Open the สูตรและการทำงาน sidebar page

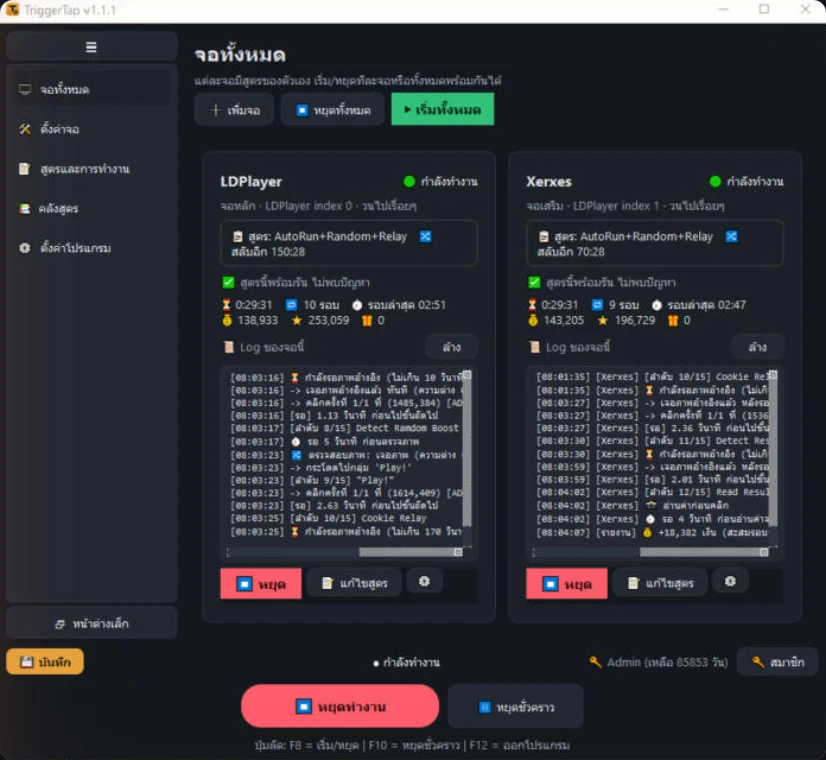pyautogui.click(x=91, y=169)
